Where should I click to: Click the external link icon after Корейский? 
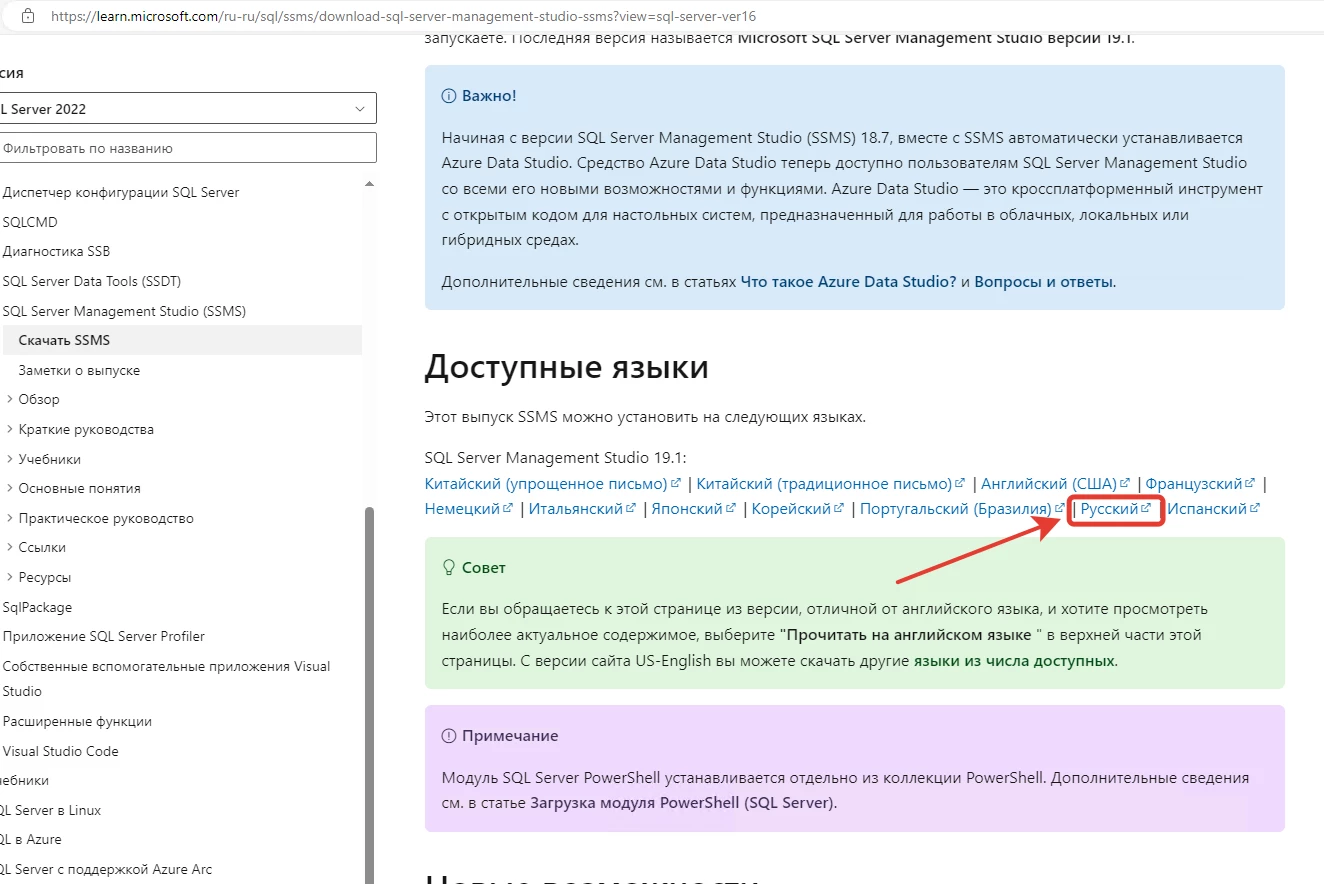click(839, 508)
